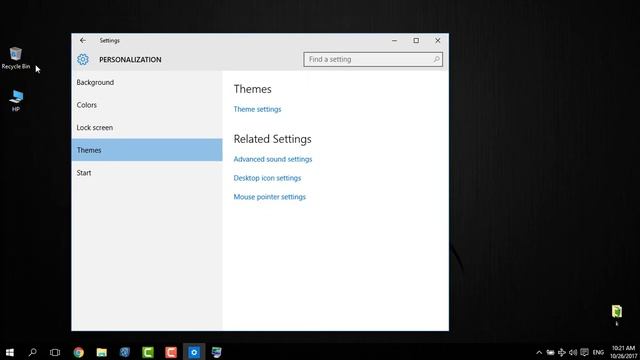Select the Themes sidebar item
This screenshot has width=640, height=360.
click(147, 150)
